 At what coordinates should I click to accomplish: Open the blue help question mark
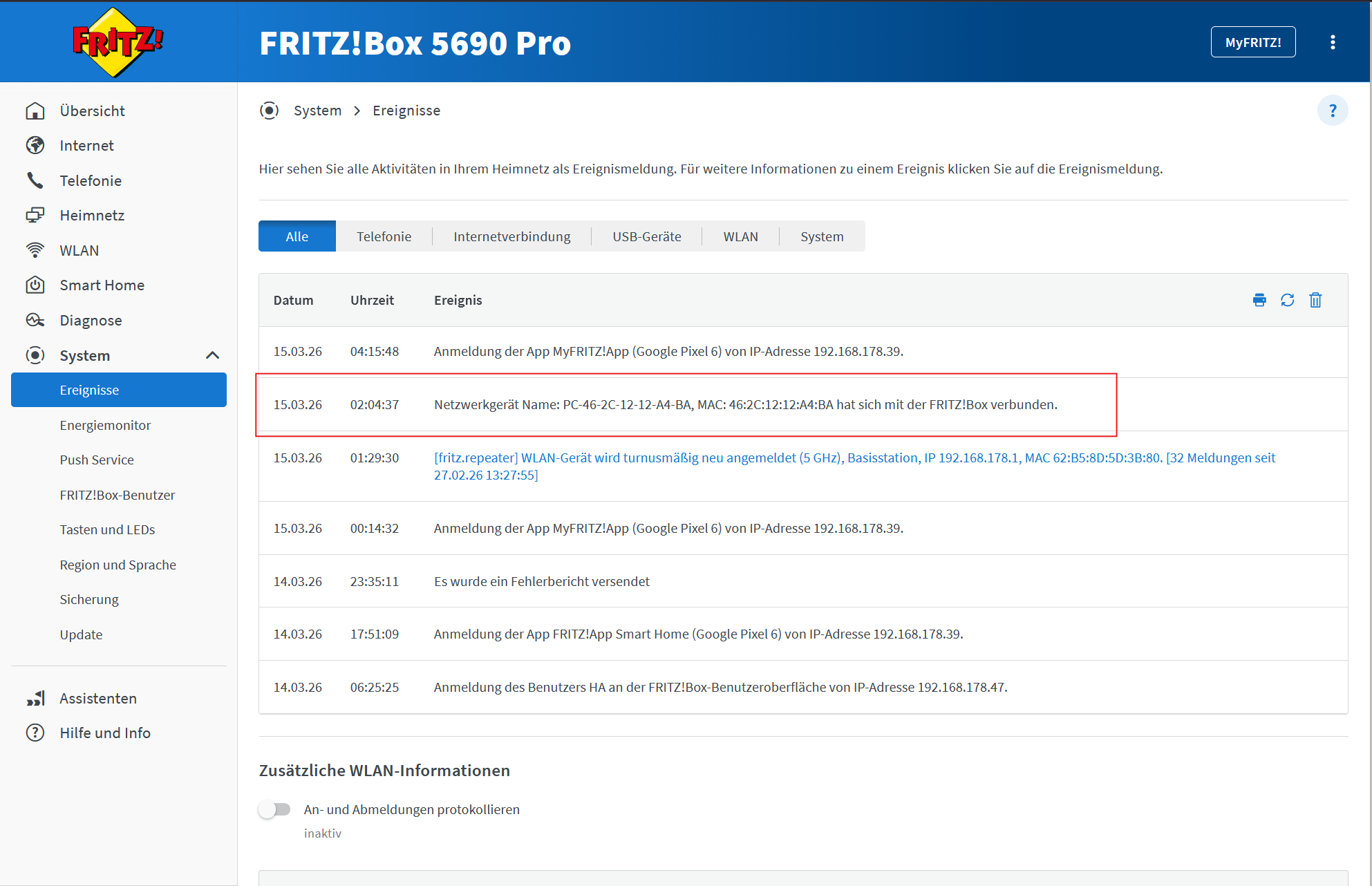[1333, 111]
